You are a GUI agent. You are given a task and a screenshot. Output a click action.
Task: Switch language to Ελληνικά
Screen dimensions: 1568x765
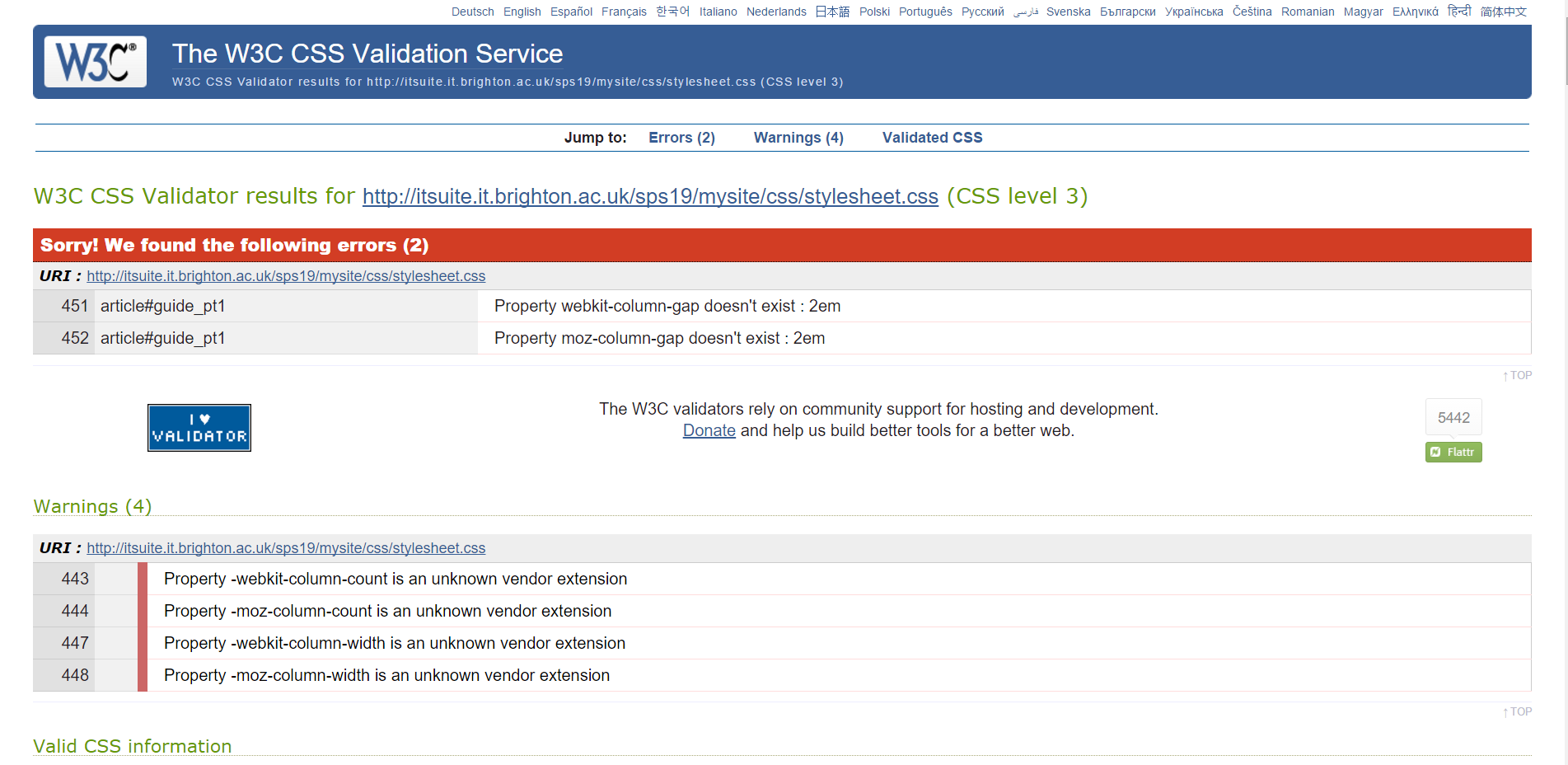click(x=1416, y=12)
